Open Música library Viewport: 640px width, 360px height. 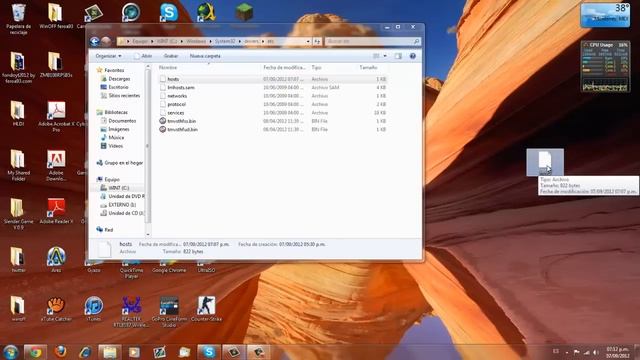click(x=116, y=138)
